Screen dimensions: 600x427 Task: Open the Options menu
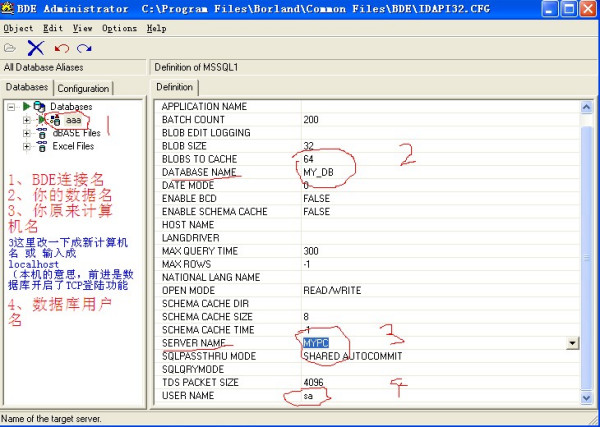[x=119, y=28]
